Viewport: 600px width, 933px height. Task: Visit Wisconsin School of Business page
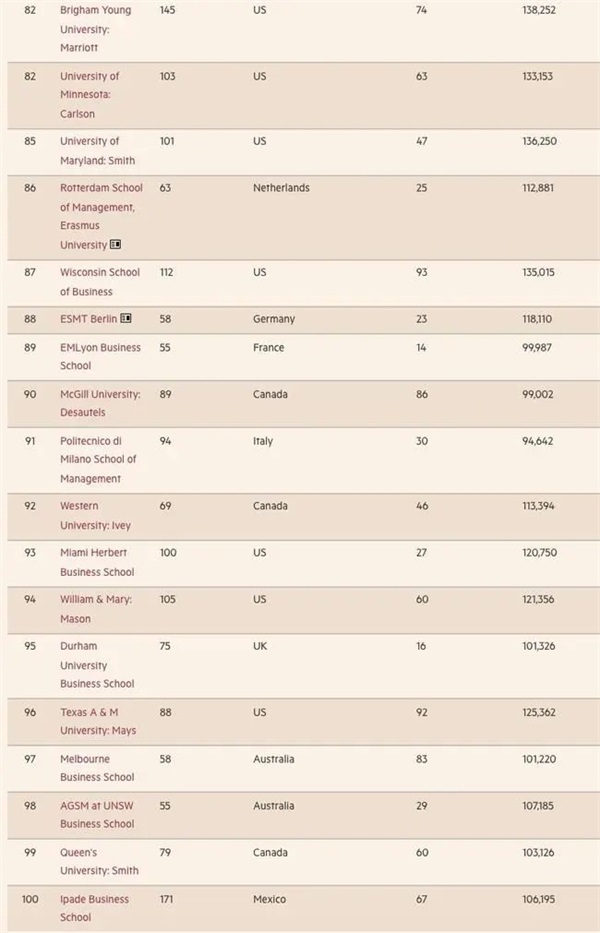(99, 282)
